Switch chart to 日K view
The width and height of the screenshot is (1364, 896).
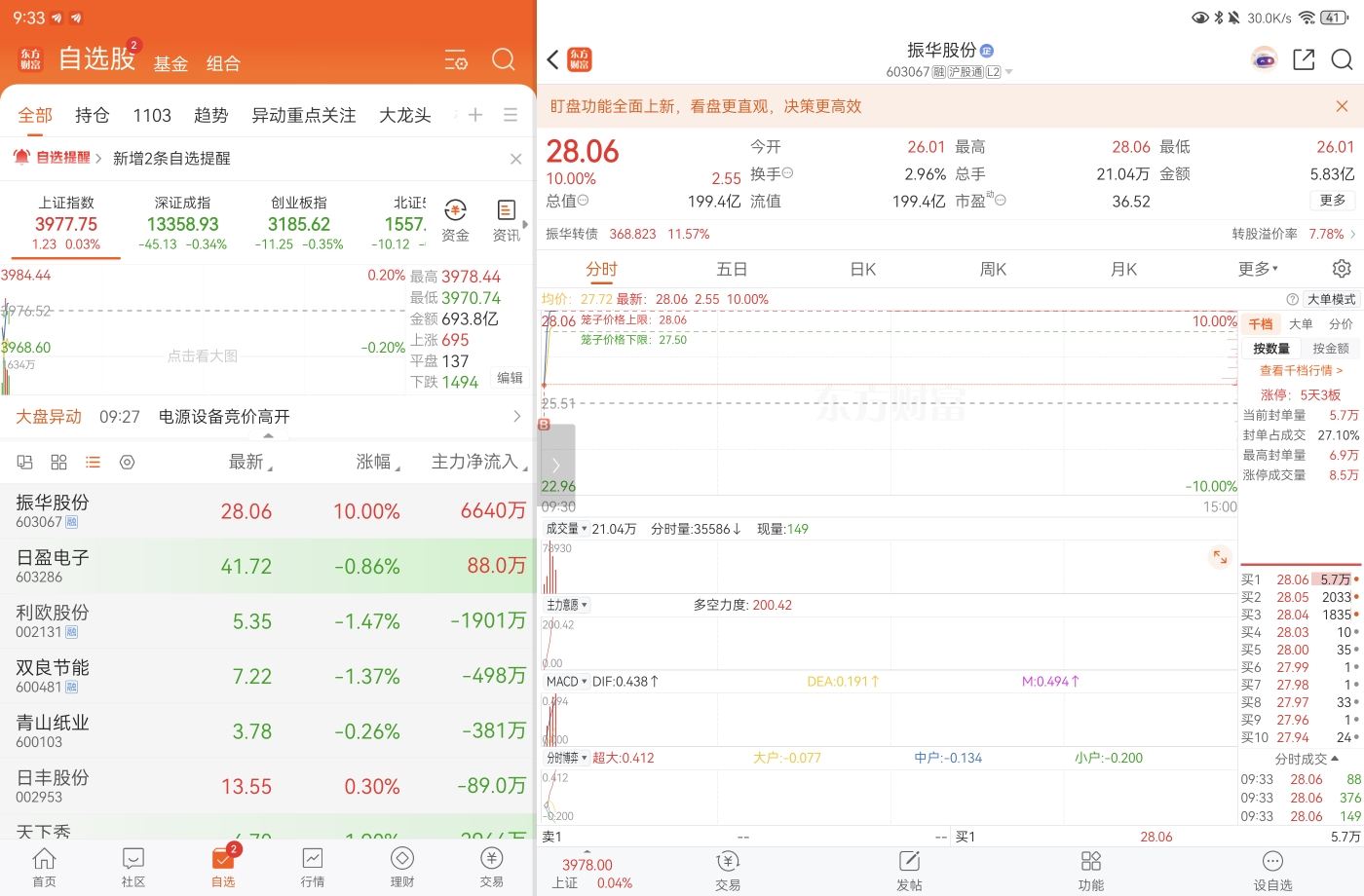click(863, 269)
